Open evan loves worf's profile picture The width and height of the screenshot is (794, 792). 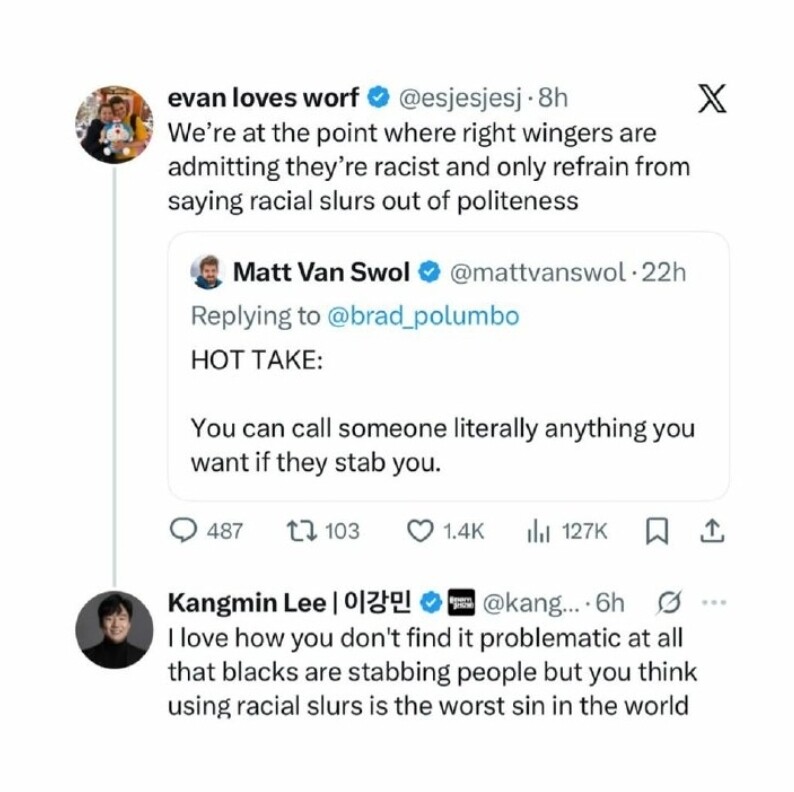(113, 122)
